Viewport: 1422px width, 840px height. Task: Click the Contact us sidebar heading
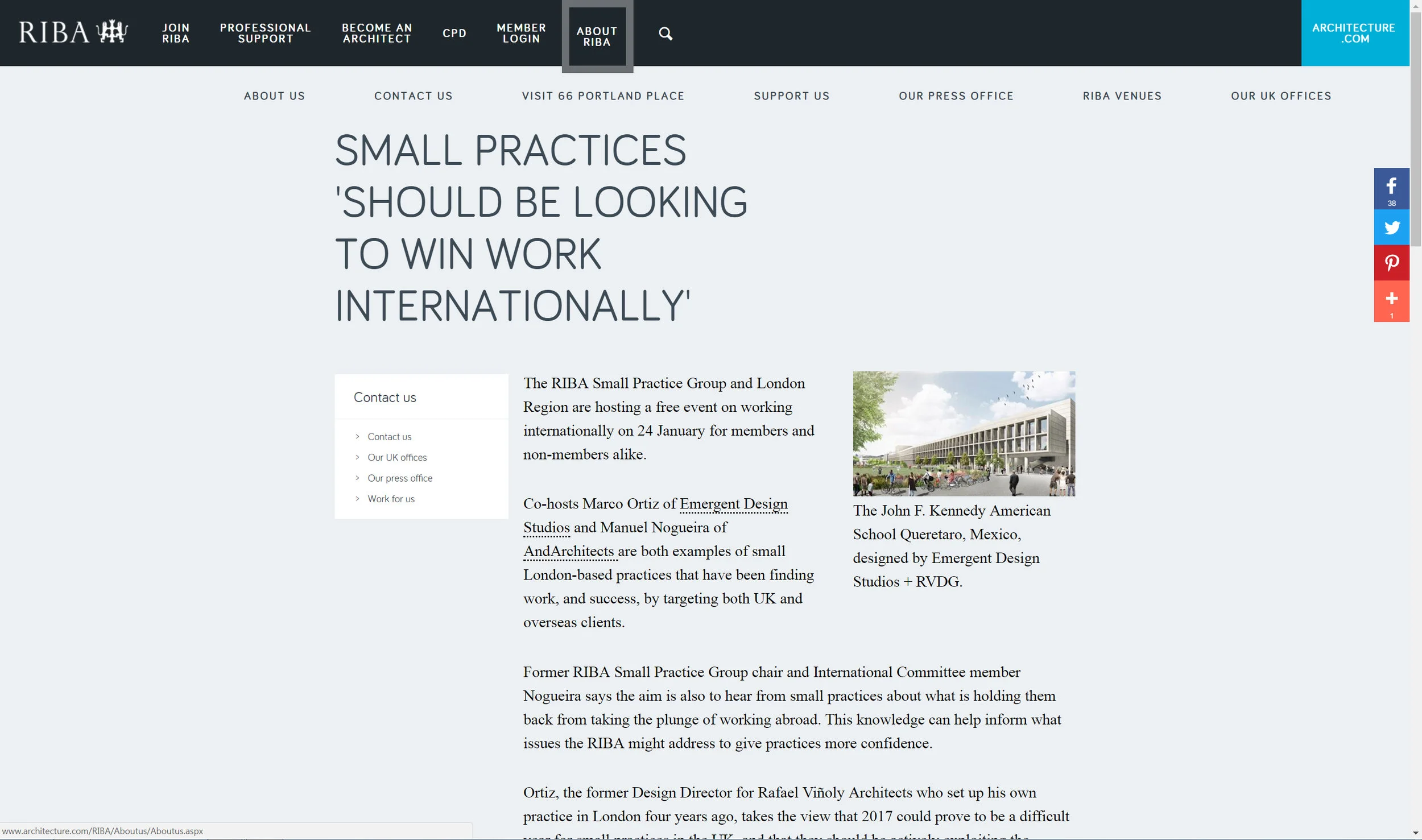click(x=385, y=398)
